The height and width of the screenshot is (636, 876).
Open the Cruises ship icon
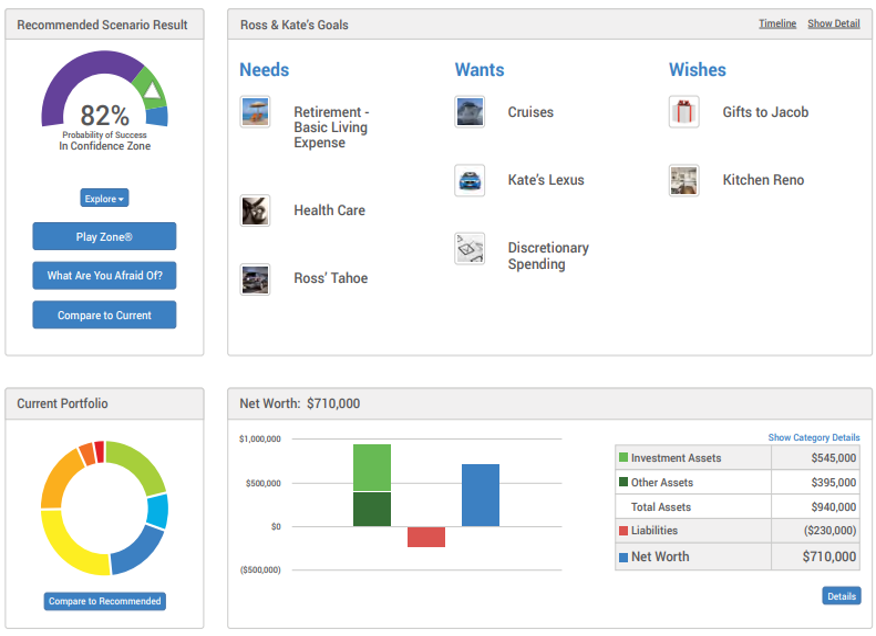tap(470, 112)
